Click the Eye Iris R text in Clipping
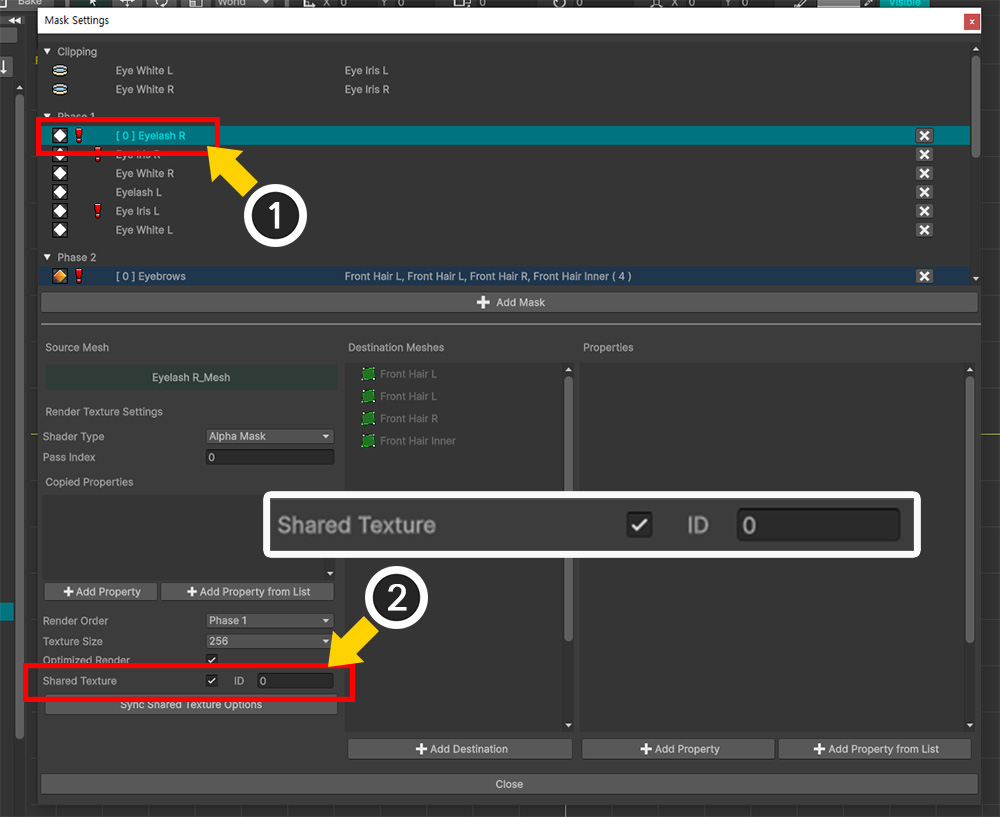 click(x=367, y=89)
